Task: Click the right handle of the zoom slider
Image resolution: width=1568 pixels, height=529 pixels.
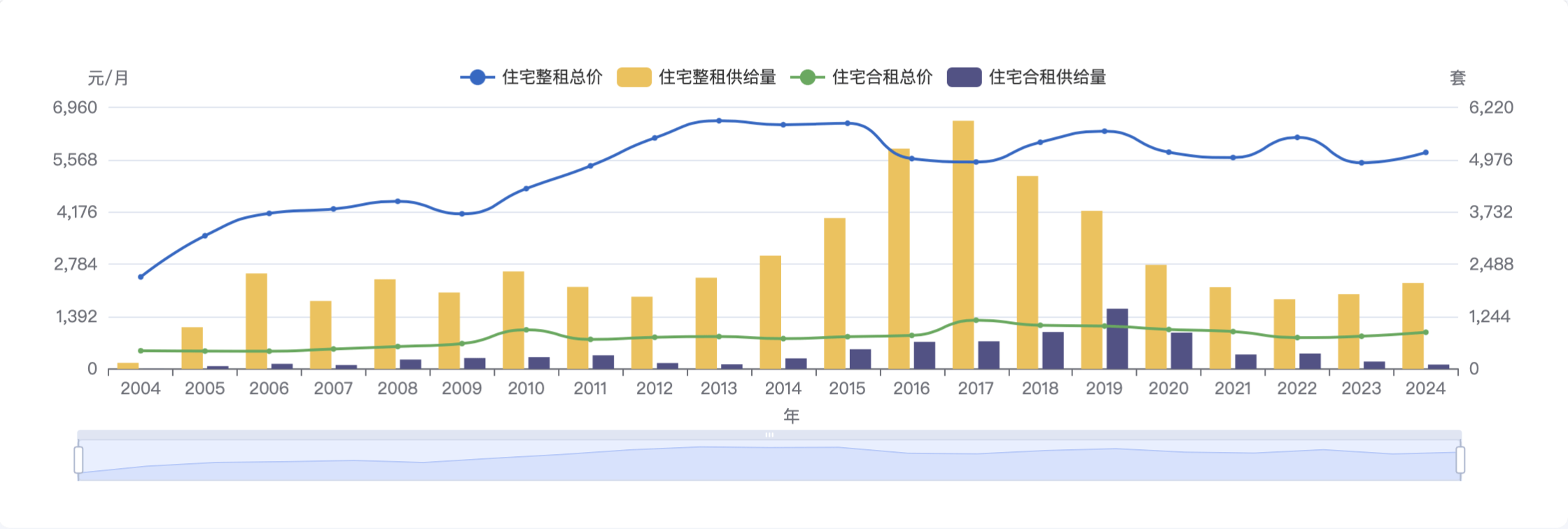Action: pyautogui.click(x=1460, y=460)
